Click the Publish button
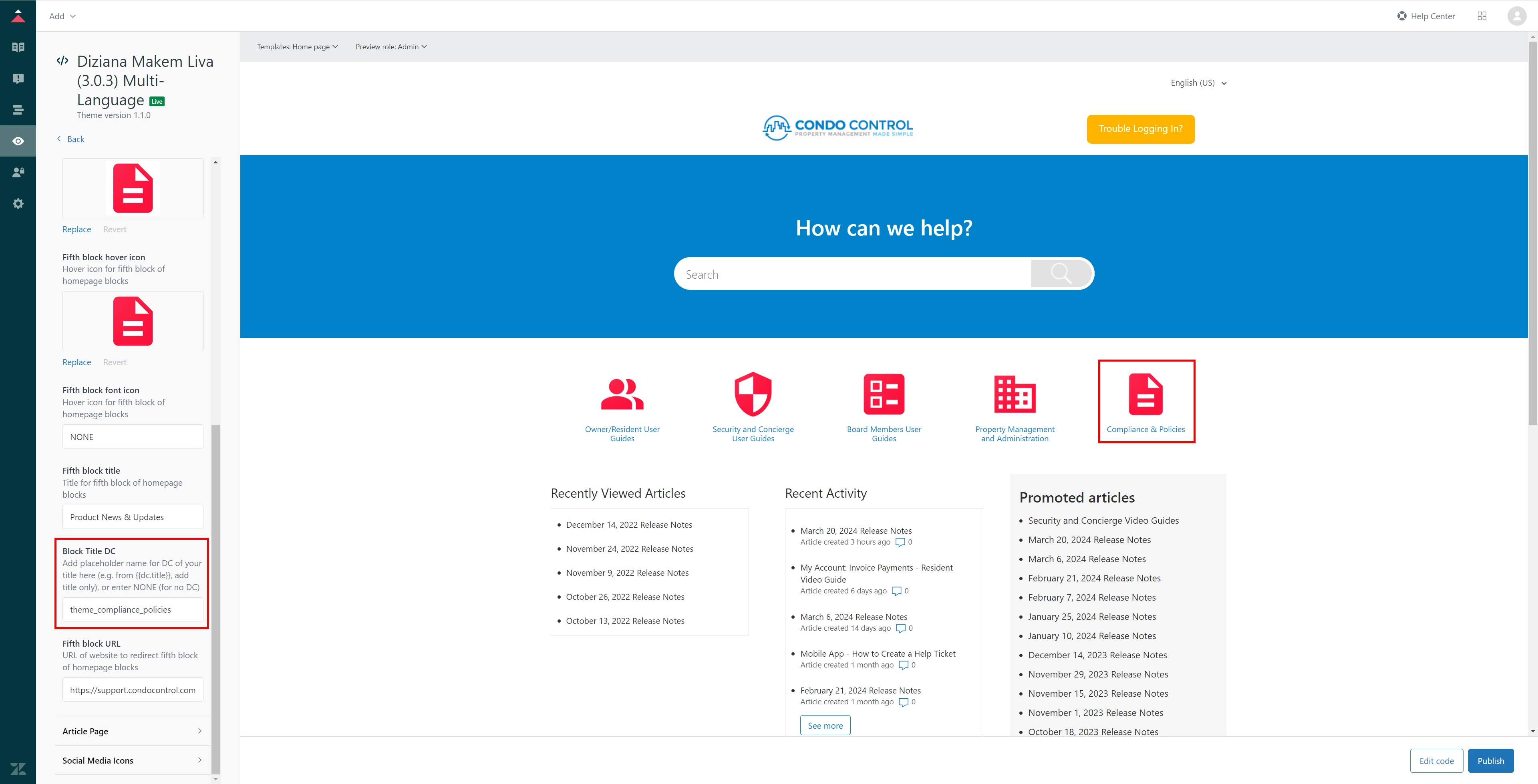The image size is (1538, 784). click(1490, 761)
